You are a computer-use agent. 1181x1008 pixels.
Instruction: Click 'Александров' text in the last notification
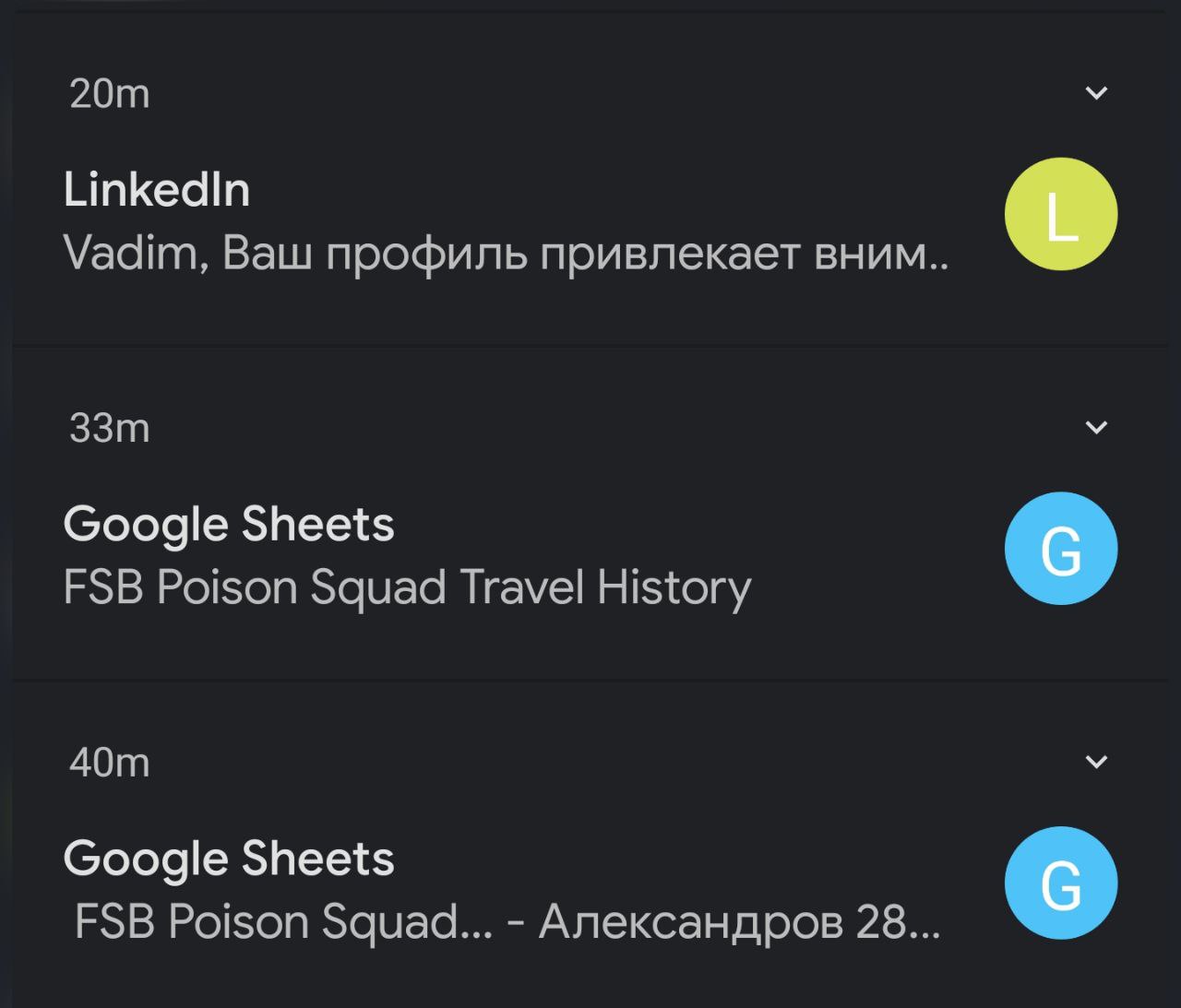tap(690, 922)
